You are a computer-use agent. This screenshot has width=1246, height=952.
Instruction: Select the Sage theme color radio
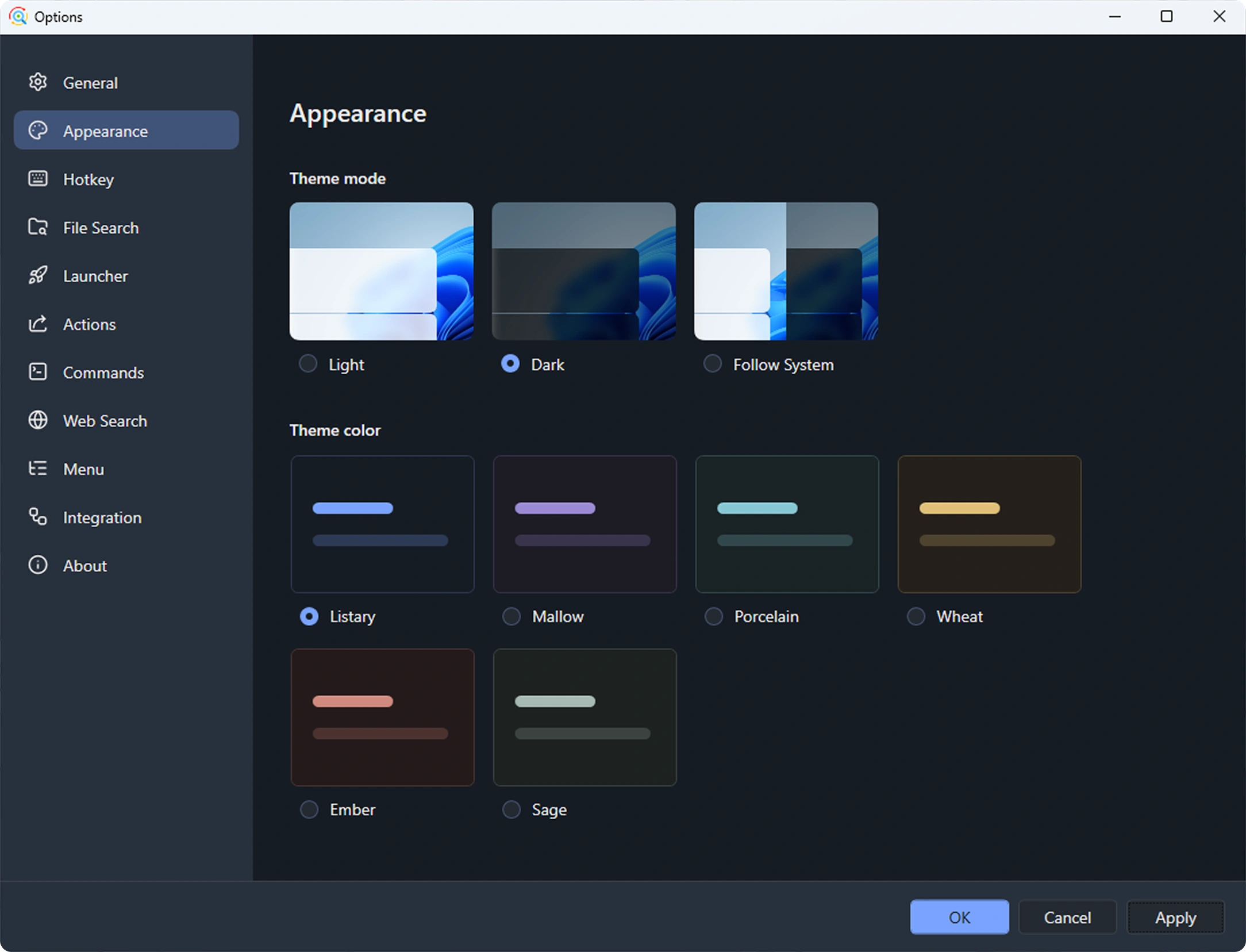[x=512, y=809]
